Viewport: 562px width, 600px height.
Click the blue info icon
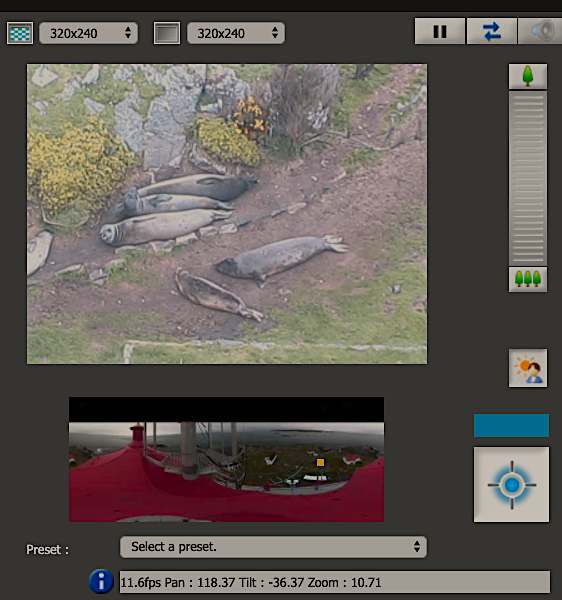pos(101,582)
